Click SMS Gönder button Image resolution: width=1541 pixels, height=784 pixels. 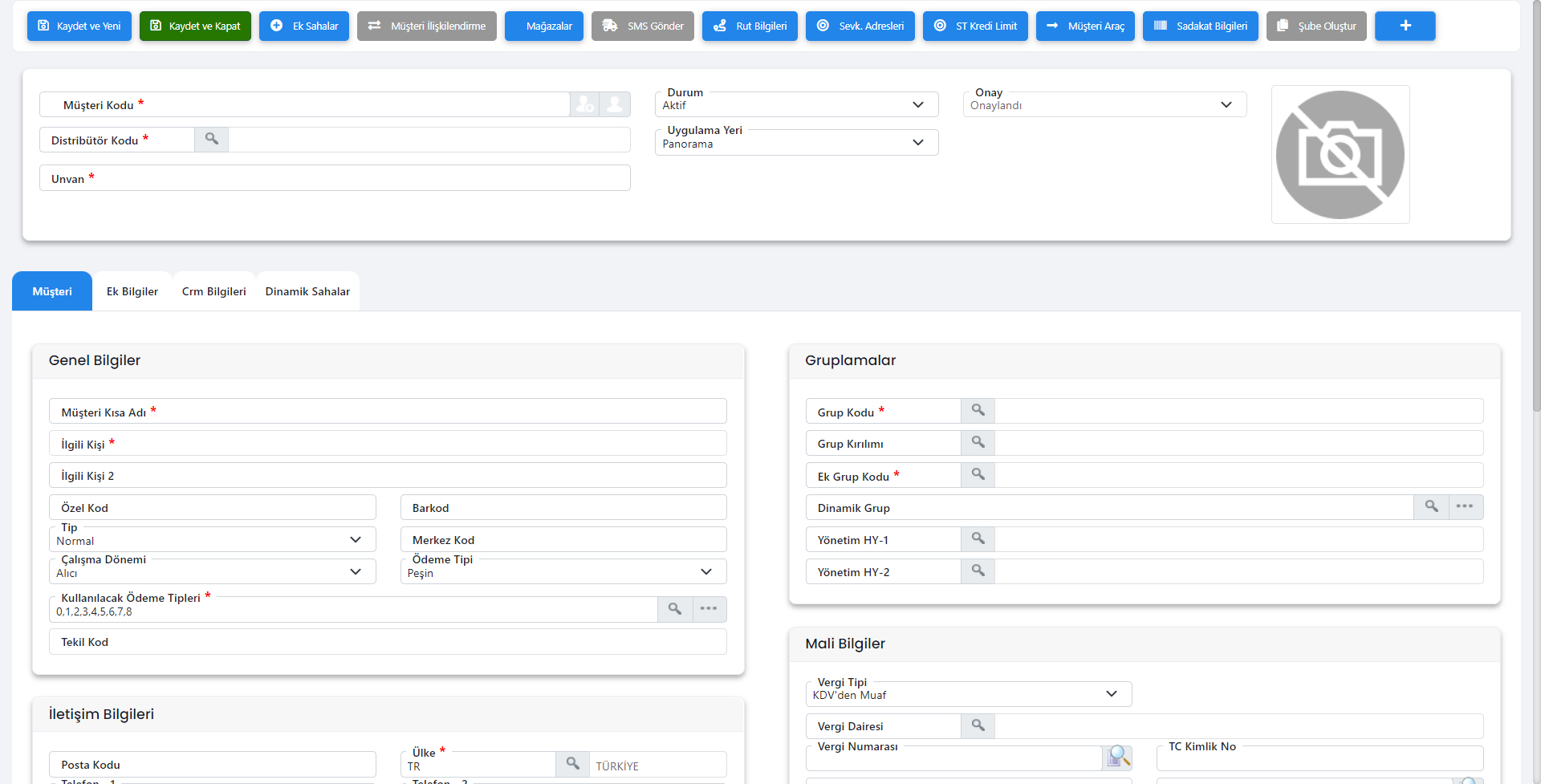point(643,26)
